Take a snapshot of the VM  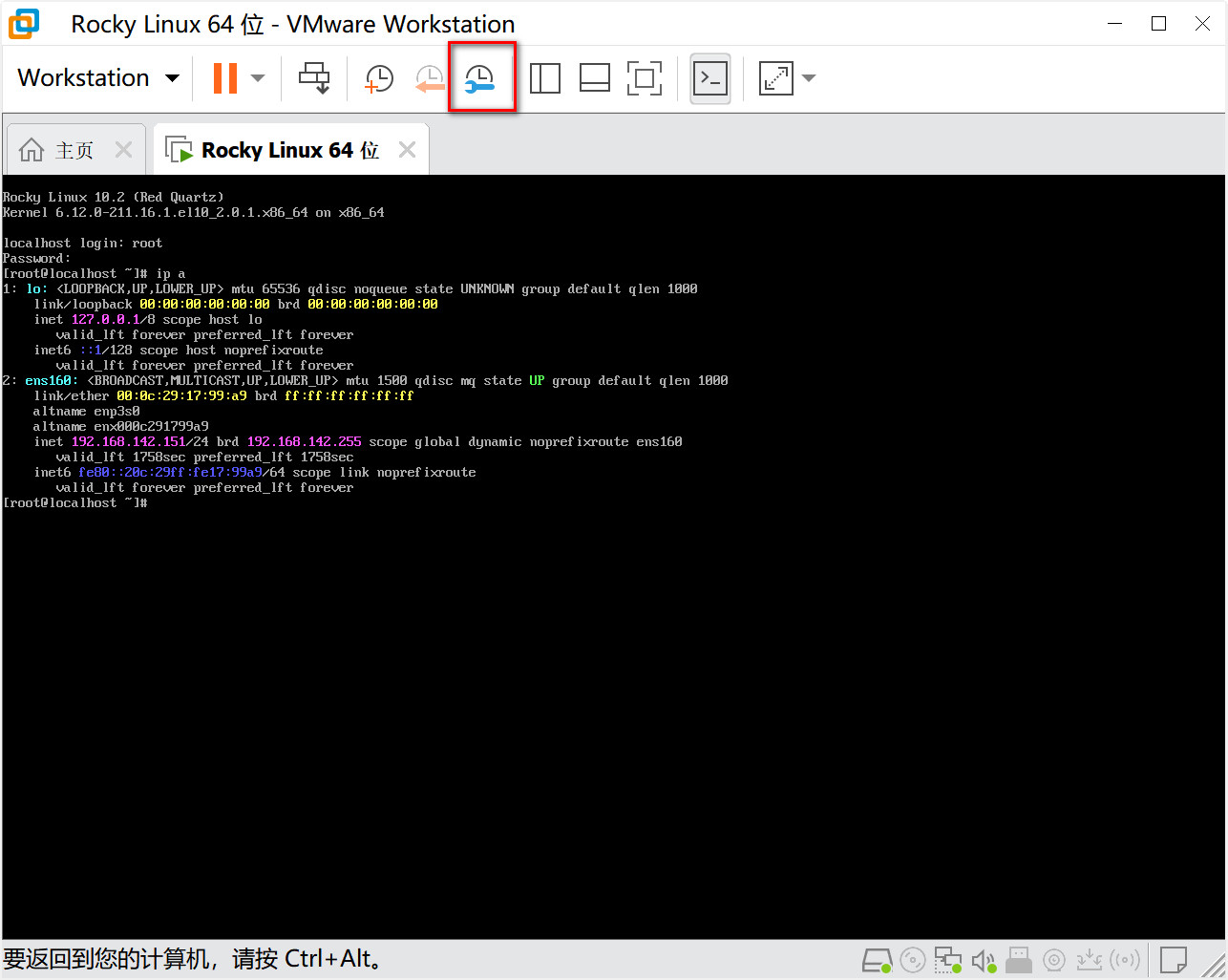[379, 78]
